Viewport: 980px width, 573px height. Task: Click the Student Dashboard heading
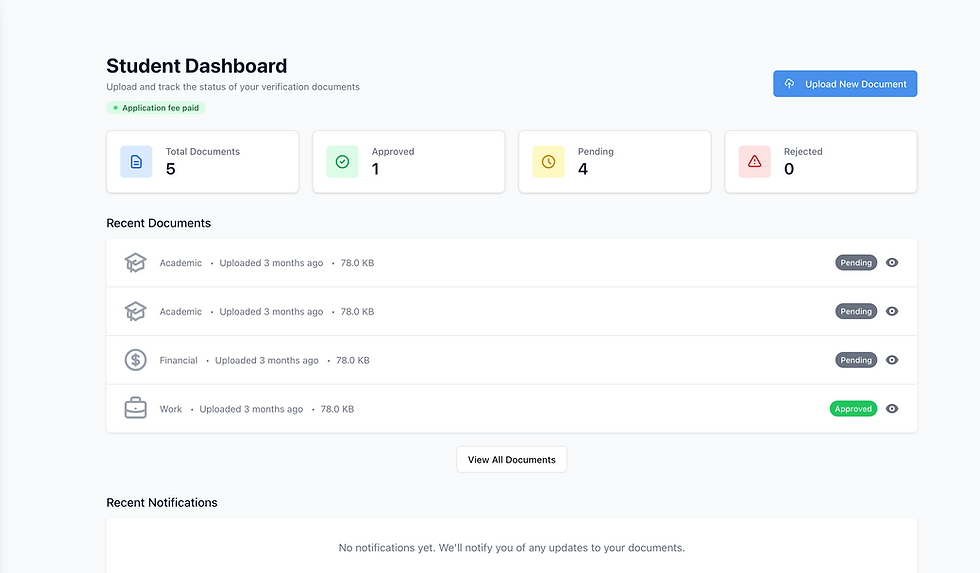(196, 66)
